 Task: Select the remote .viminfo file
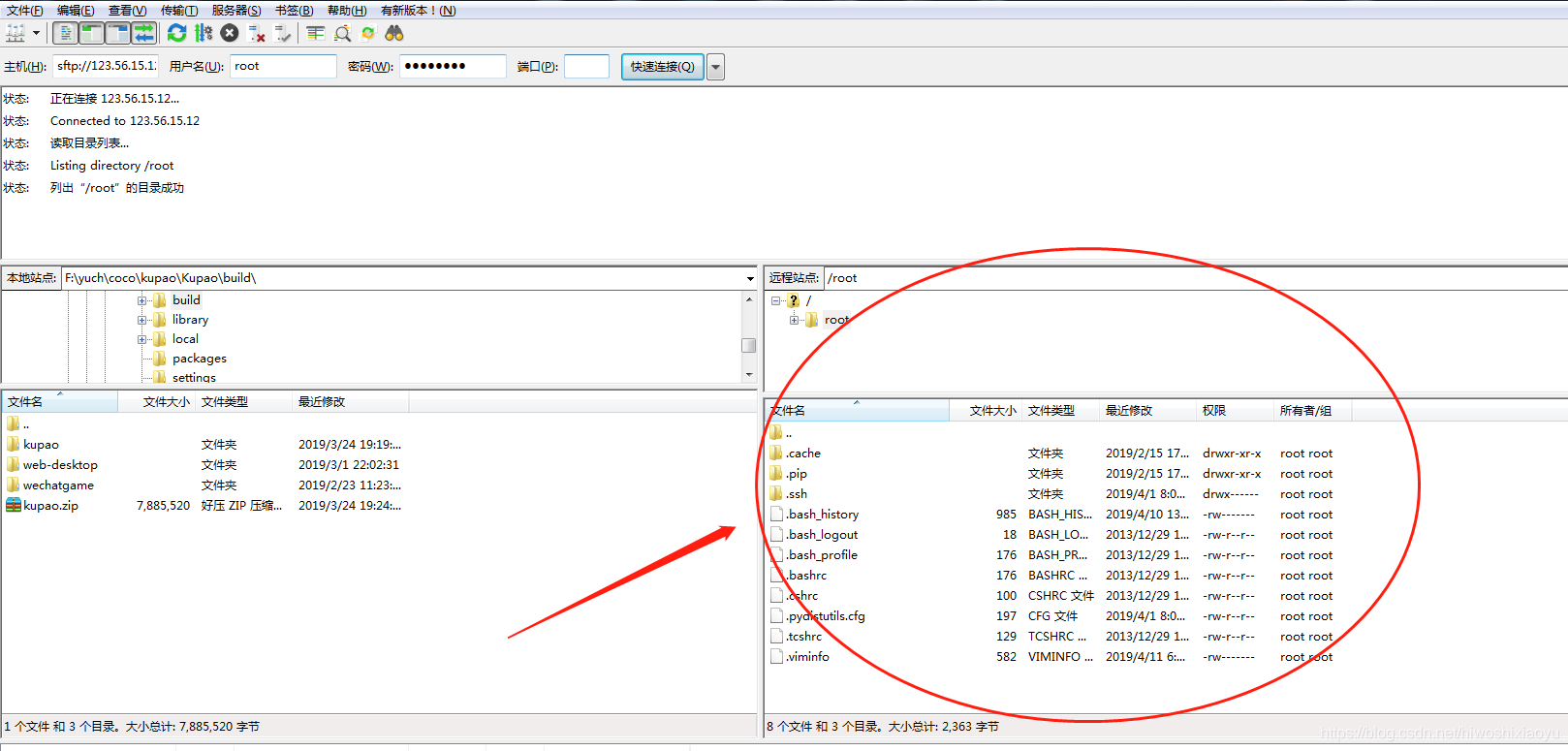tap(807, 657)
